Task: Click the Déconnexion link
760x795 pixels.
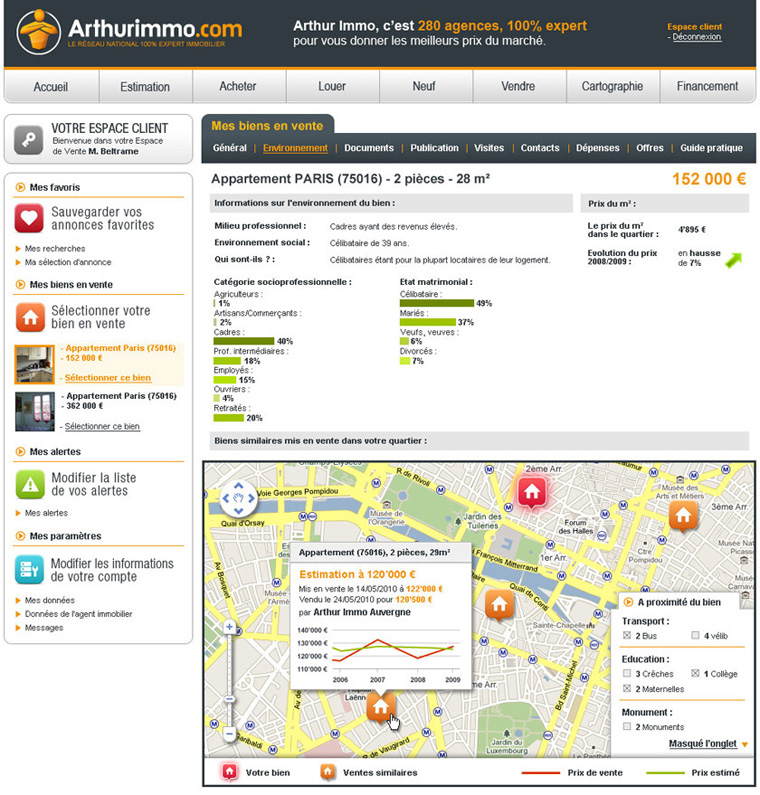Action: [697, 37]
